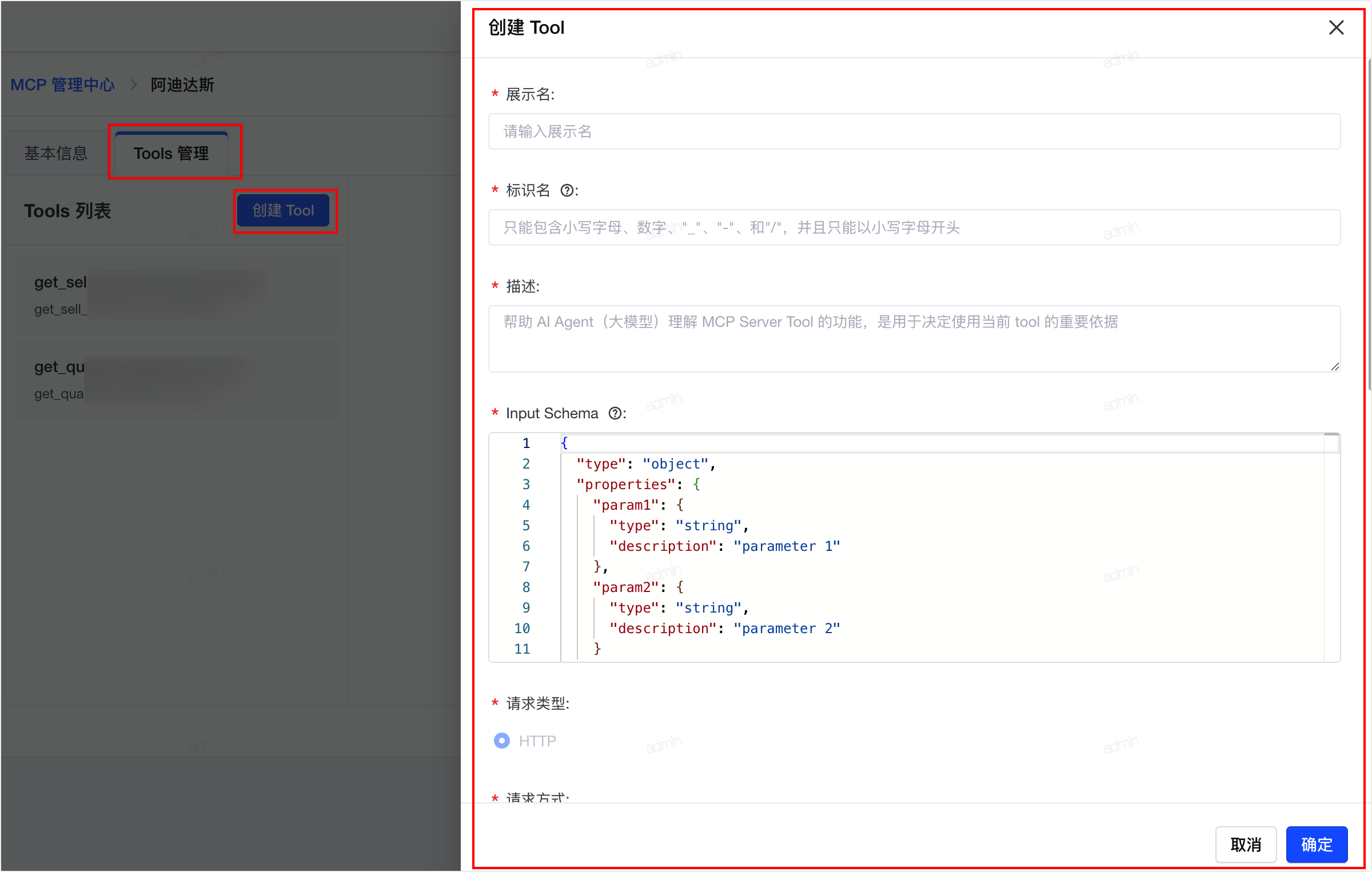Viewport: 1372px width, 872px height.
Task: Click the 确定 button
Action: pyautogui.click(x=1317, y=844)
